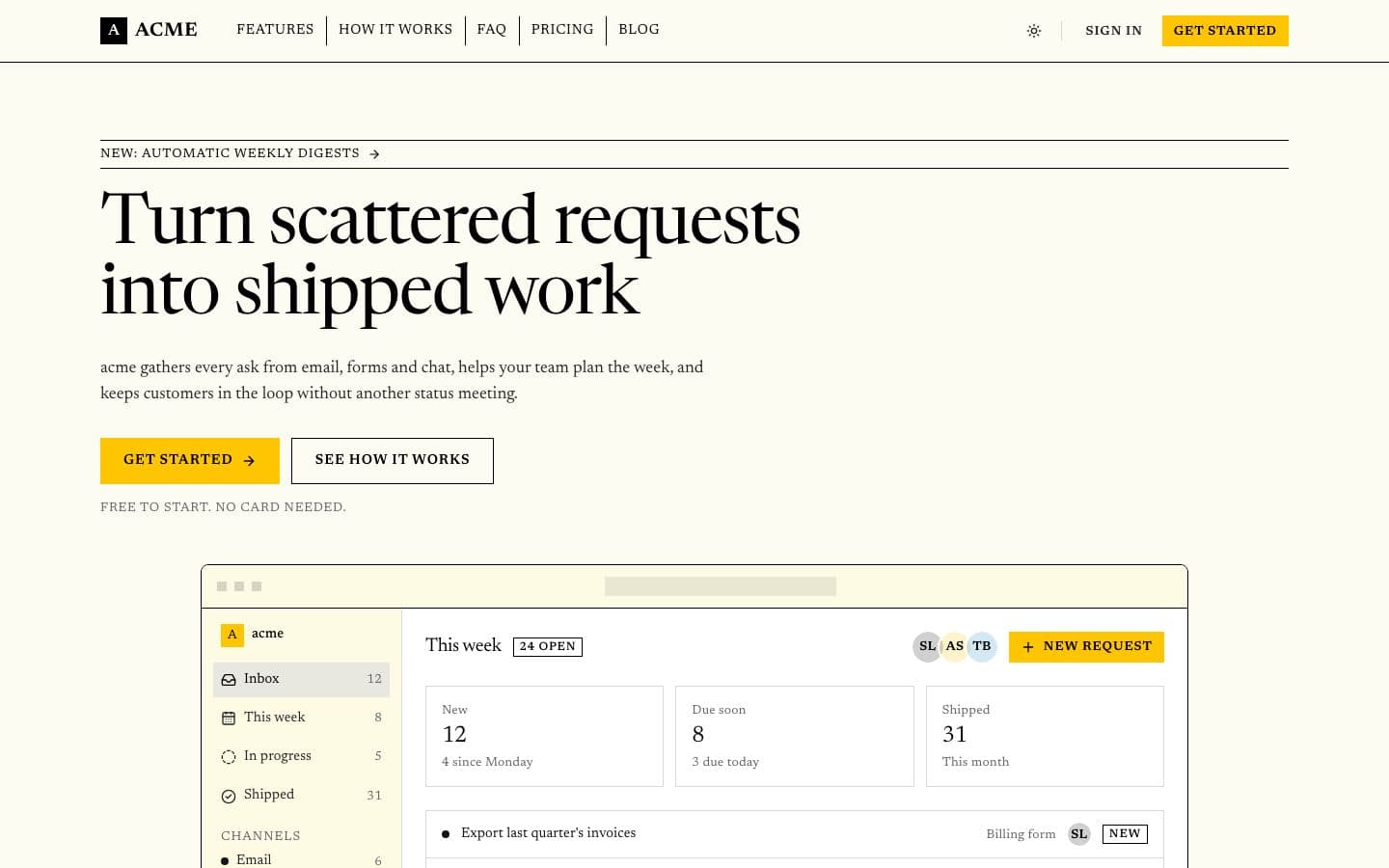This screenshot has width=1389, height=868.
Task: Open the New 12 stats card
Action: click(x=544, y=736)
